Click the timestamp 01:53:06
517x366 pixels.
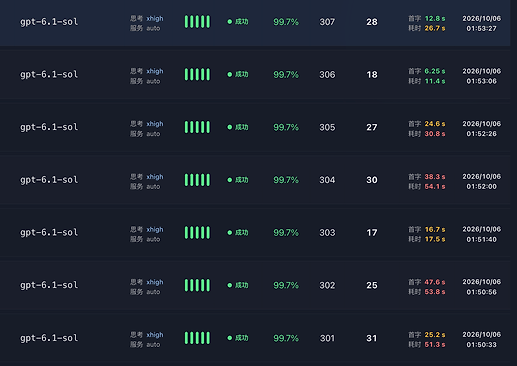pos(481,81)
